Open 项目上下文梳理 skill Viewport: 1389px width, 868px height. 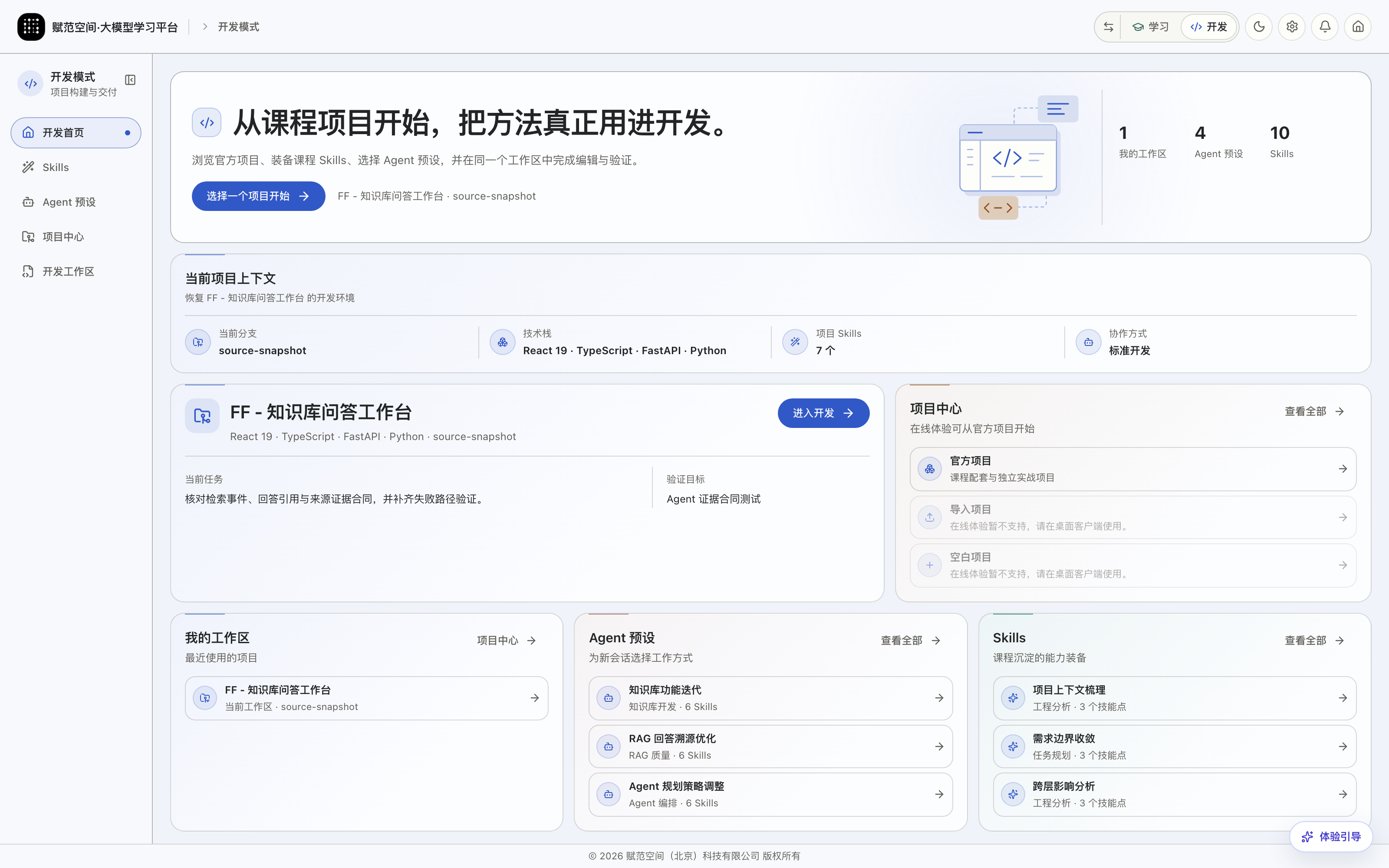(1174, 698)
